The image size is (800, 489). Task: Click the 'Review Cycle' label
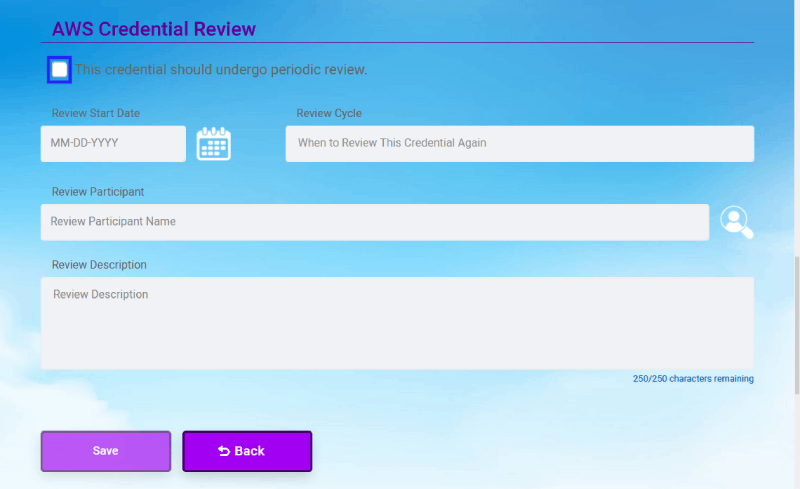(x=329, y=113)
